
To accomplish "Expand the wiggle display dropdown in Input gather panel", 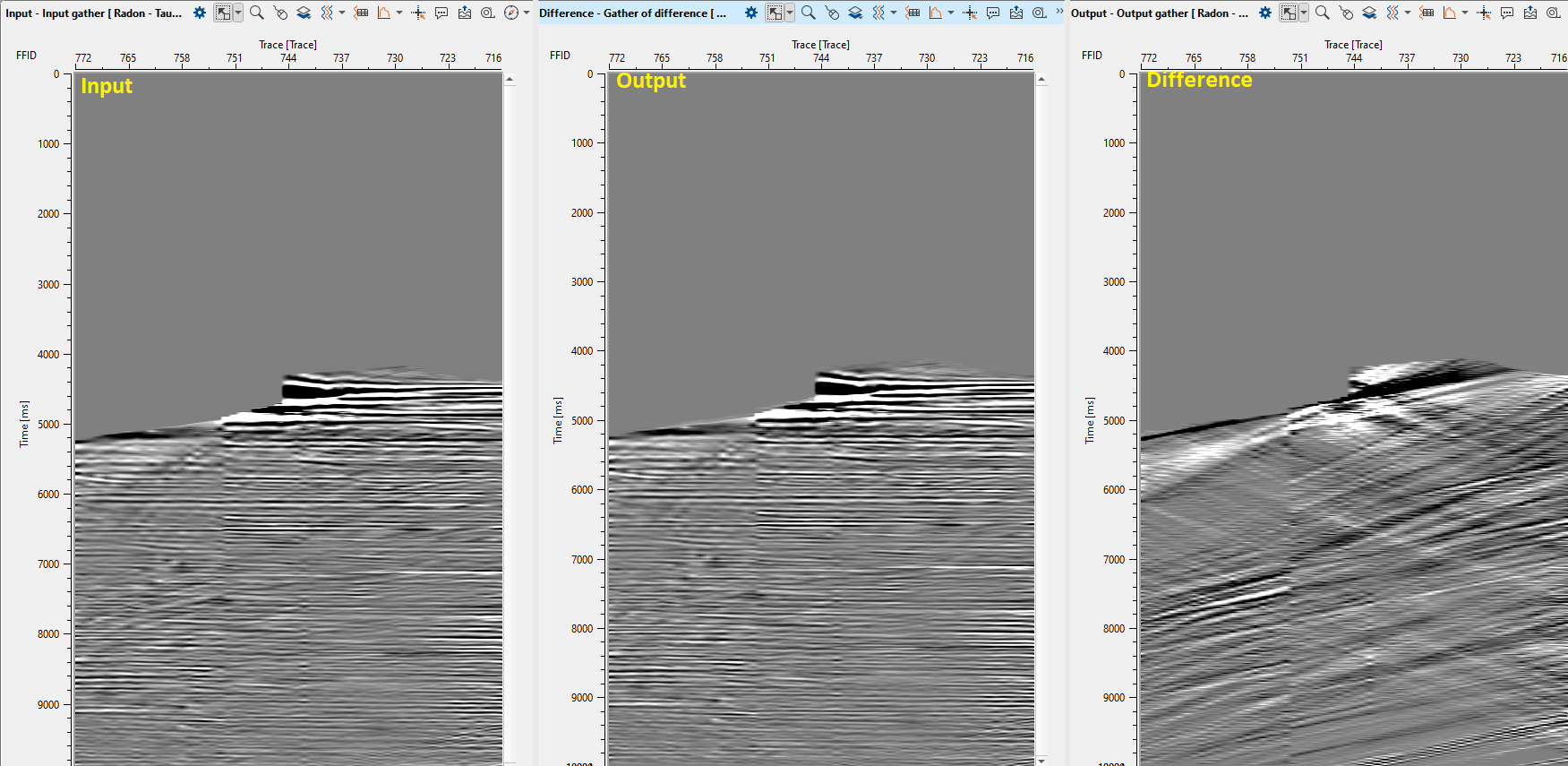I will click(342, 13).
